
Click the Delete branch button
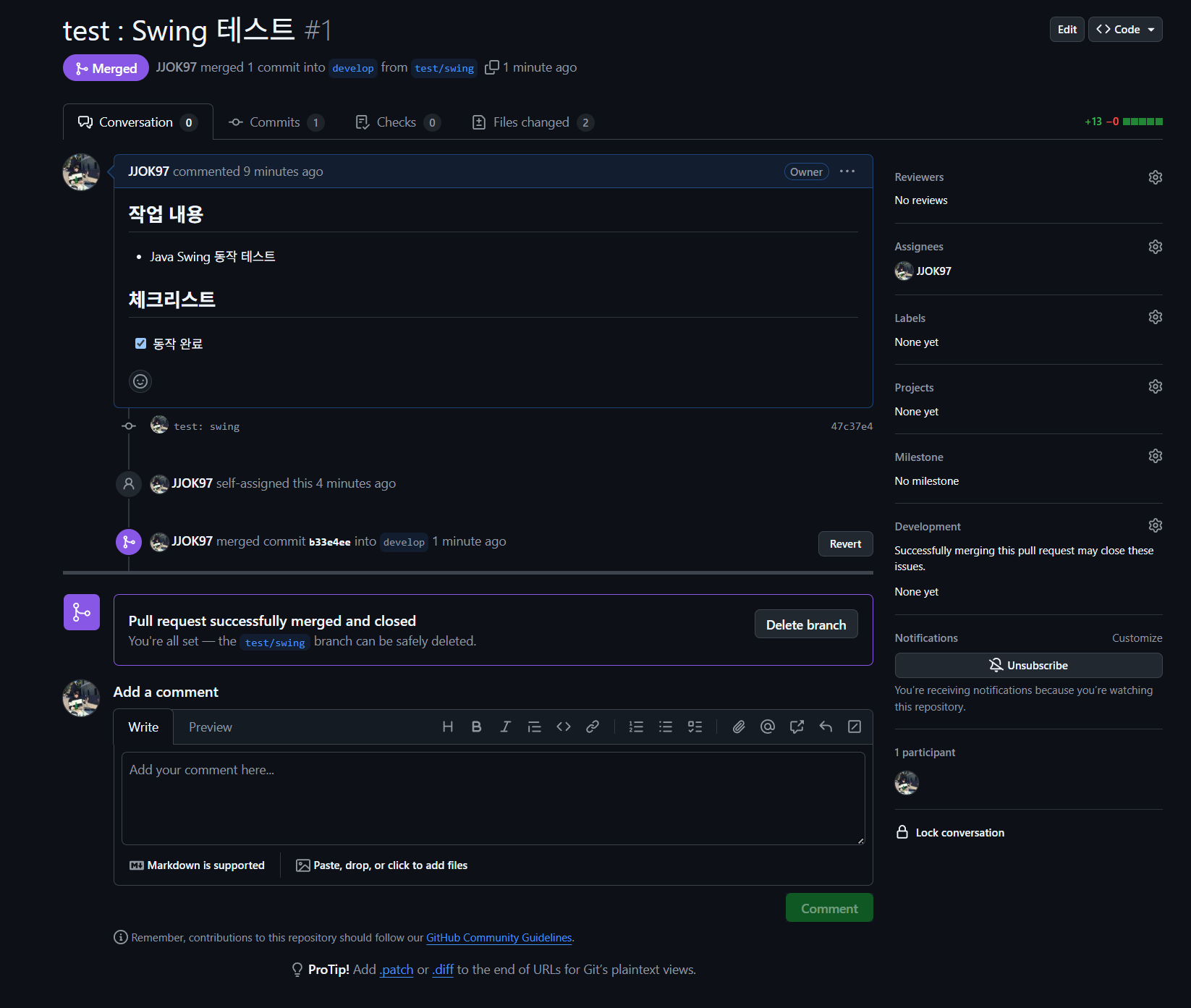tap(806, 624)
